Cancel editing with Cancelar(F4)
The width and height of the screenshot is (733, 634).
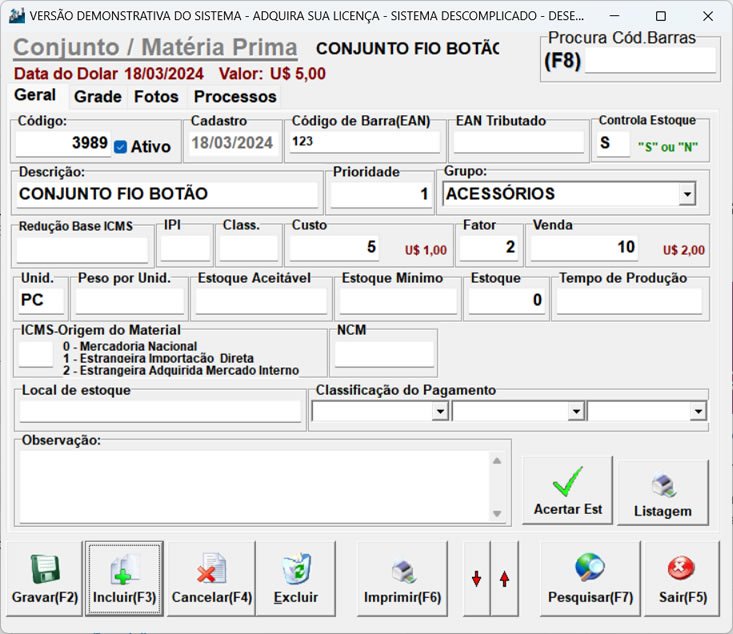211,579
